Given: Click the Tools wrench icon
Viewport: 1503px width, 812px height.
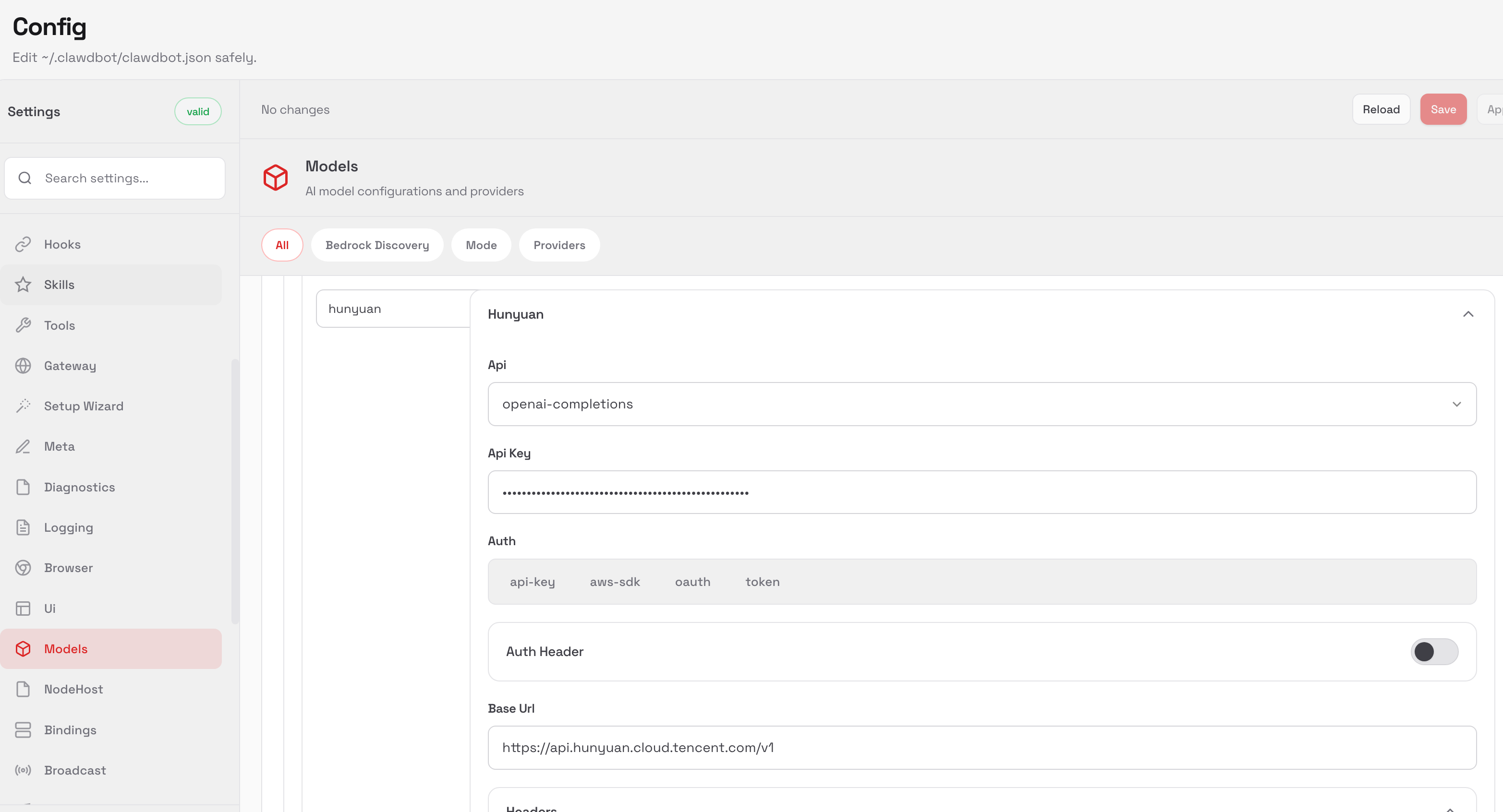Looking at the screenshot, I should click(x=23, y=325).
